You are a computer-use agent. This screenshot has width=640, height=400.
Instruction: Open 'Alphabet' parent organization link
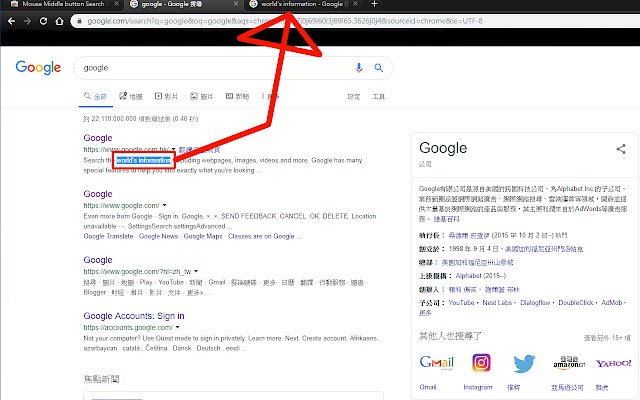tap(468, 276)
